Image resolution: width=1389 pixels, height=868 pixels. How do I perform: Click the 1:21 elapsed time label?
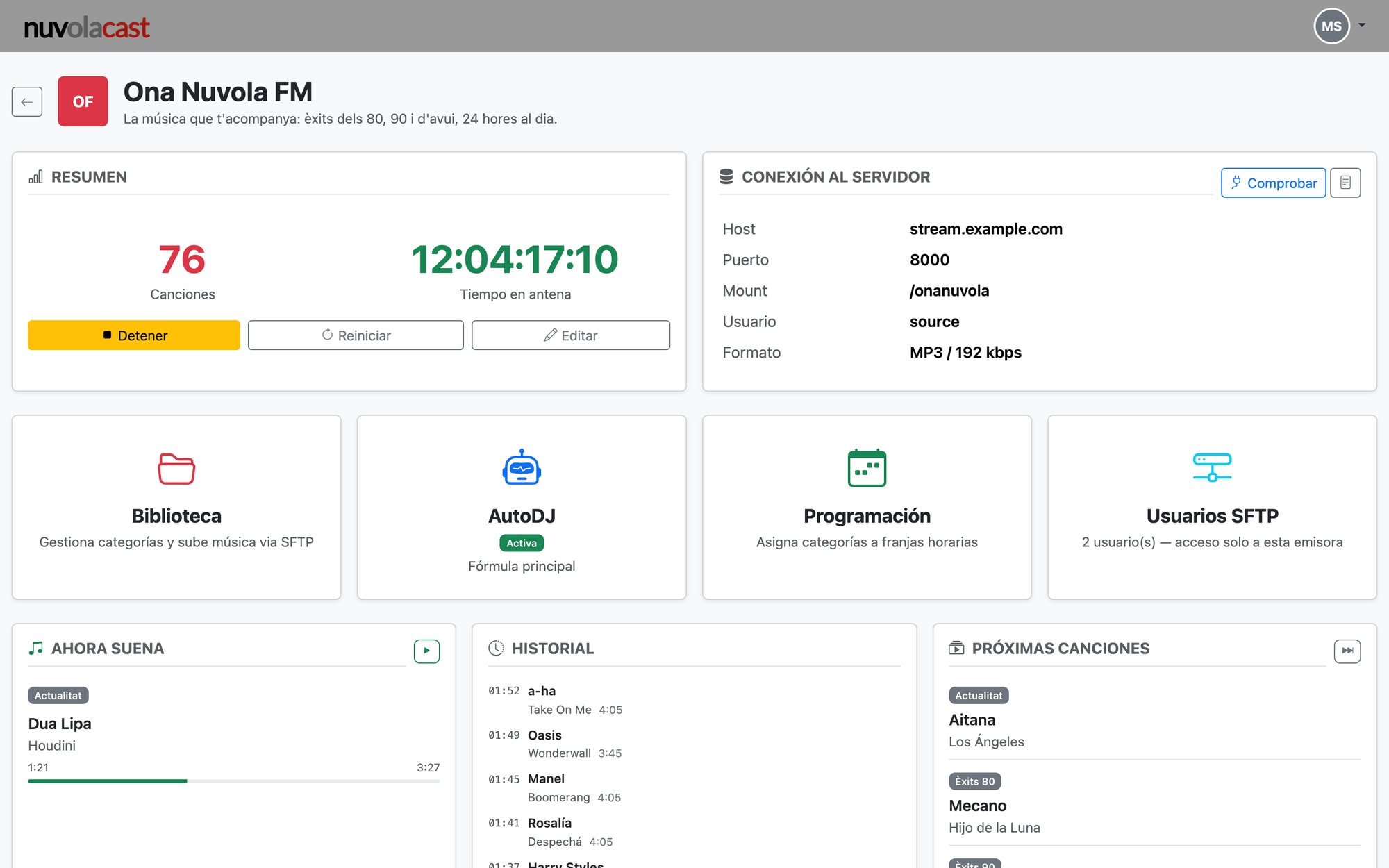click(38, 767)
